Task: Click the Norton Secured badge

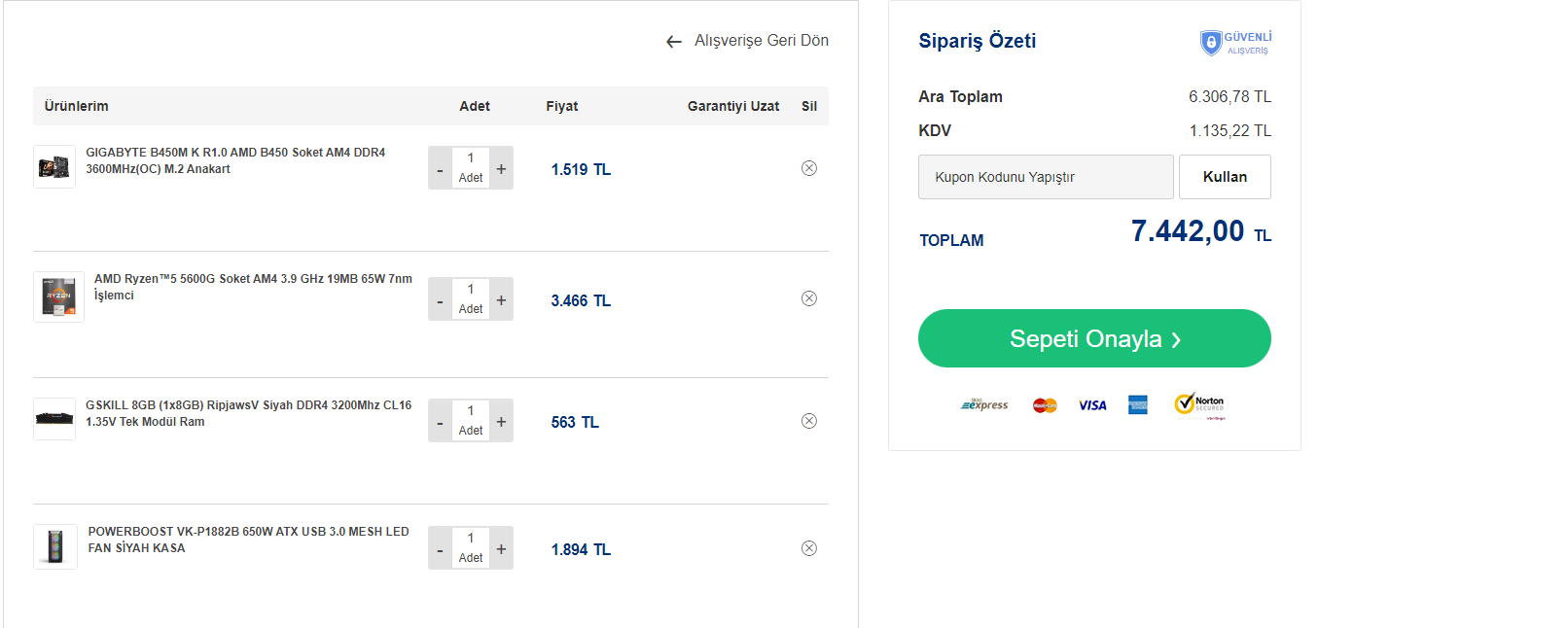Action: (1199, 404)
